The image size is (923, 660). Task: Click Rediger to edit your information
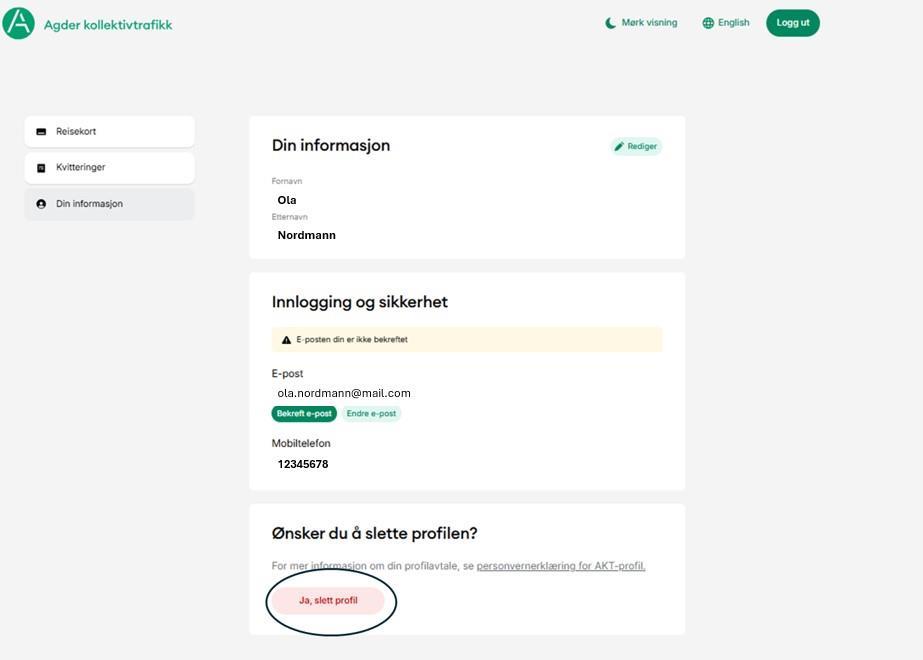click(x=637, y=147)
